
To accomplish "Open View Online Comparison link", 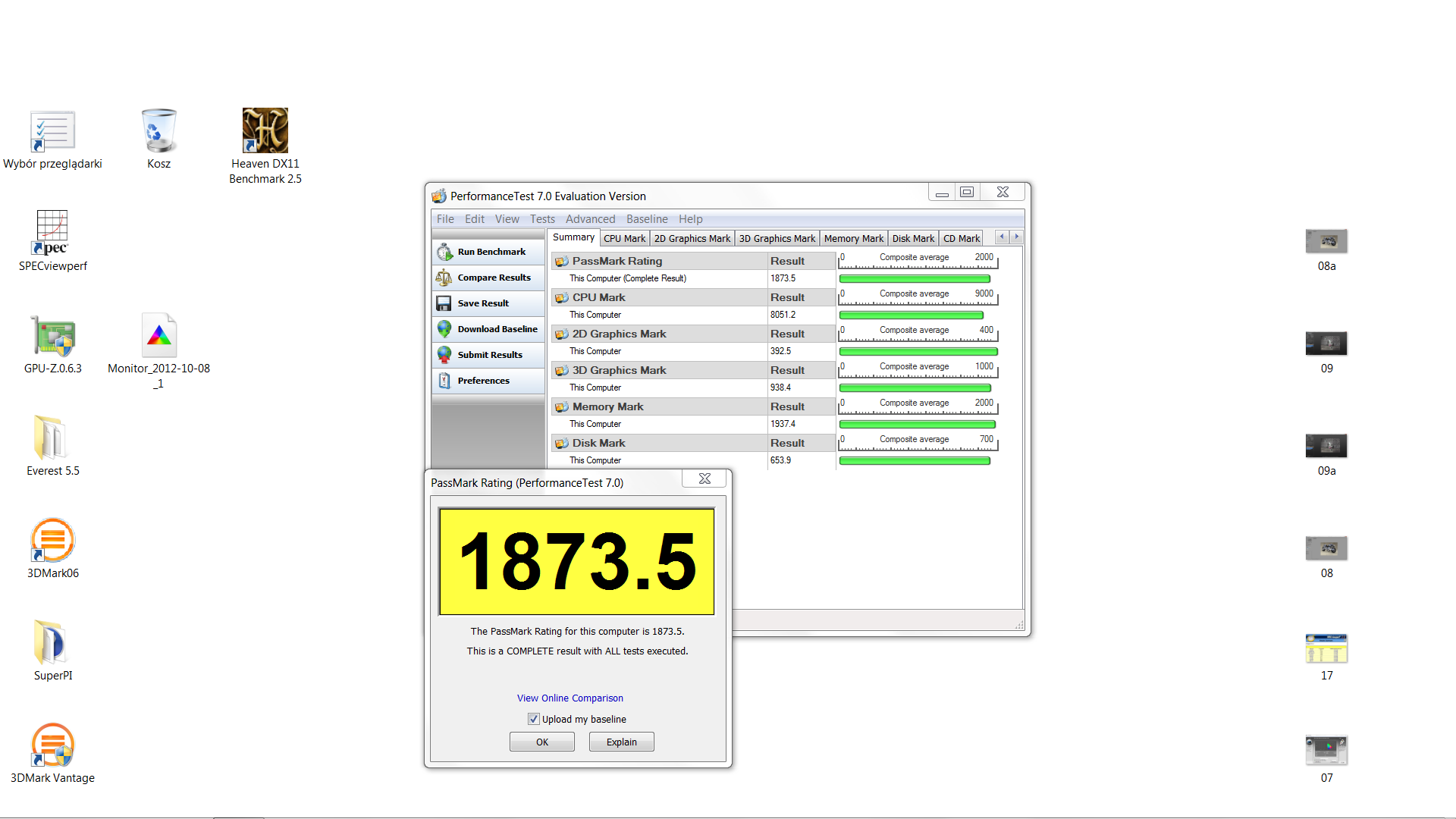I will [570, 698].
